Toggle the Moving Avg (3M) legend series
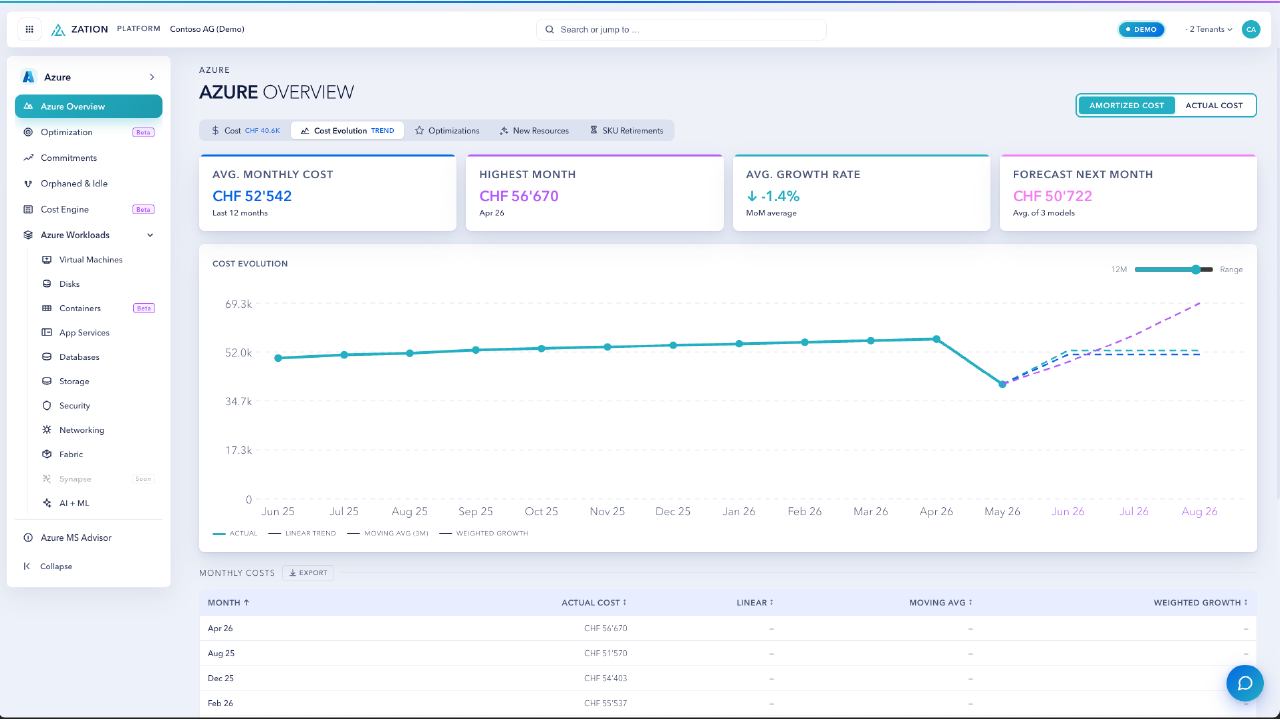Viewport: 1280px width, 720px height. coord(387,533)
